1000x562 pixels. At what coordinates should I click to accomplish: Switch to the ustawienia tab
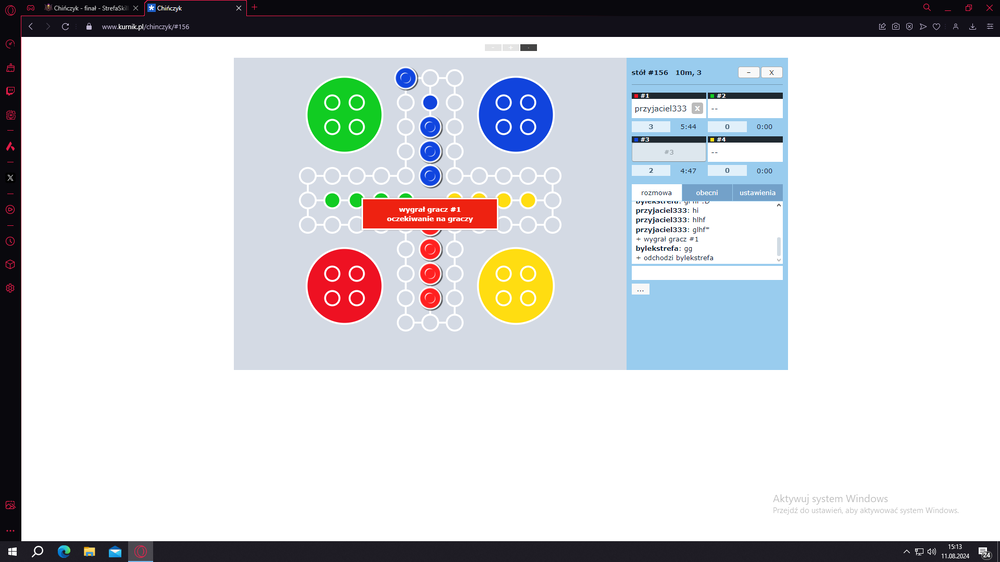pos(757,193)
